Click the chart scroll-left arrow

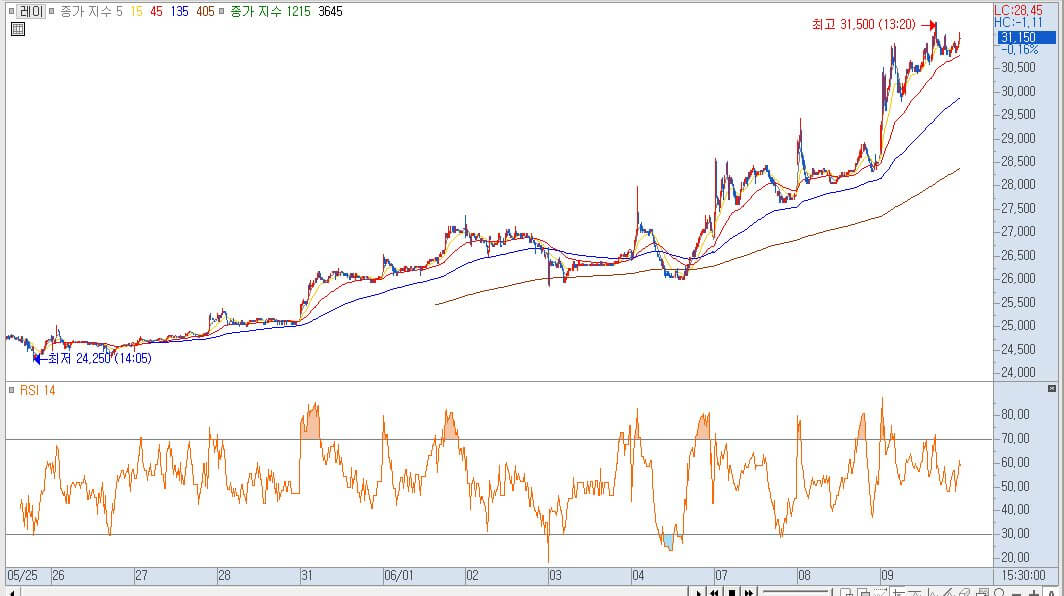point(12,592)
